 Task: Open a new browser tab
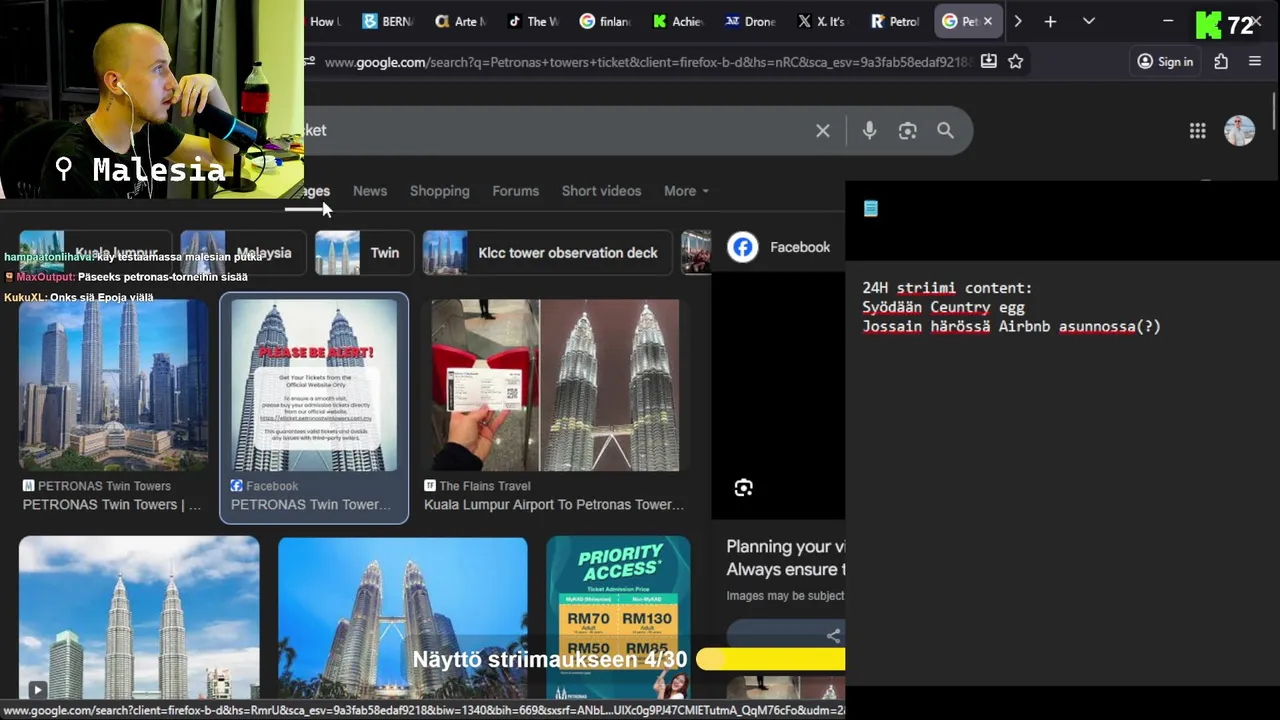pos(1050,21)
